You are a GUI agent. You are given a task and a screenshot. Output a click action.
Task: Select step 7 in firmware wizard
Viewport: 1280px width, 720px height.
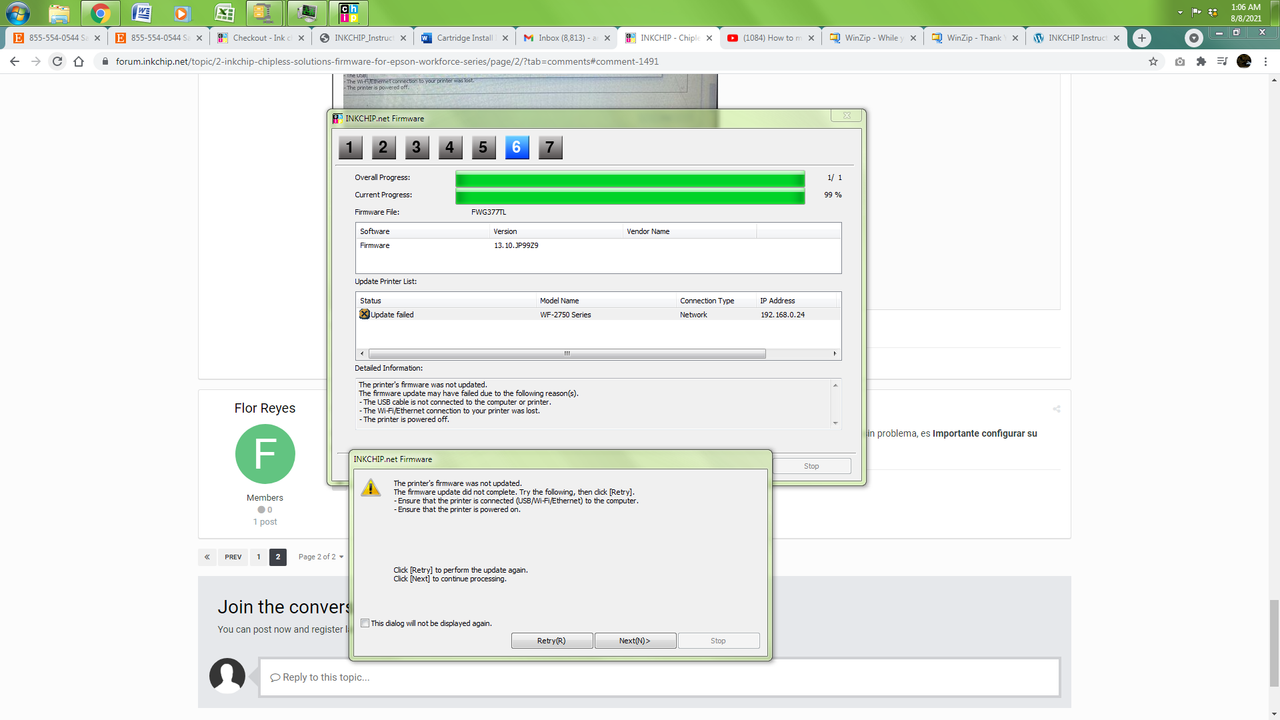tap(549, 148)
